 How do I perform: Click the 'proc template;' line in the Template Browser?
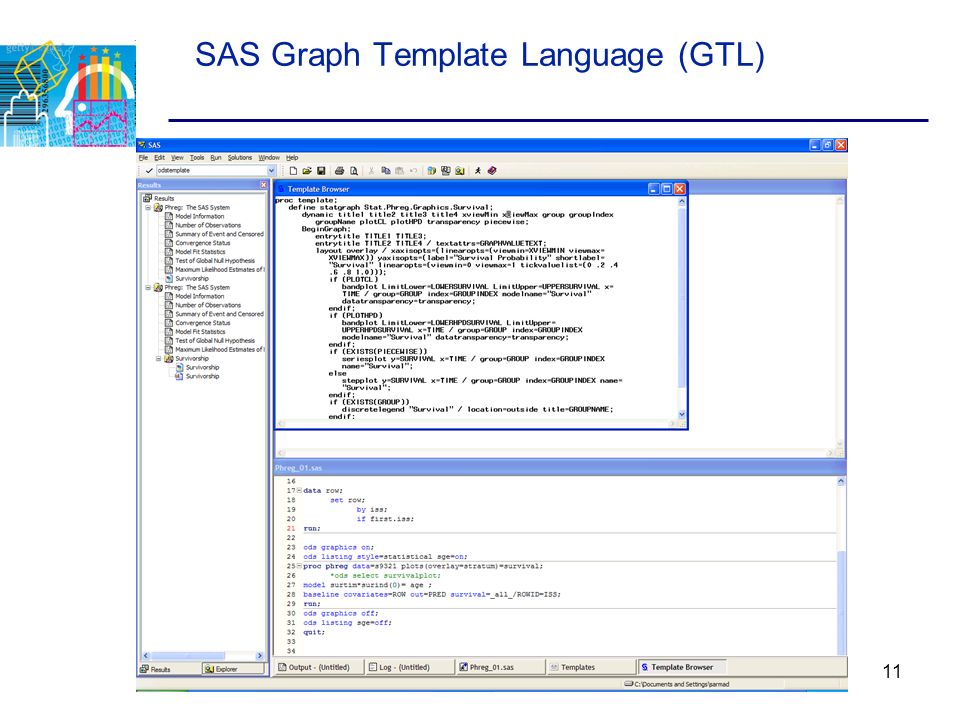(x=306, y=200)
